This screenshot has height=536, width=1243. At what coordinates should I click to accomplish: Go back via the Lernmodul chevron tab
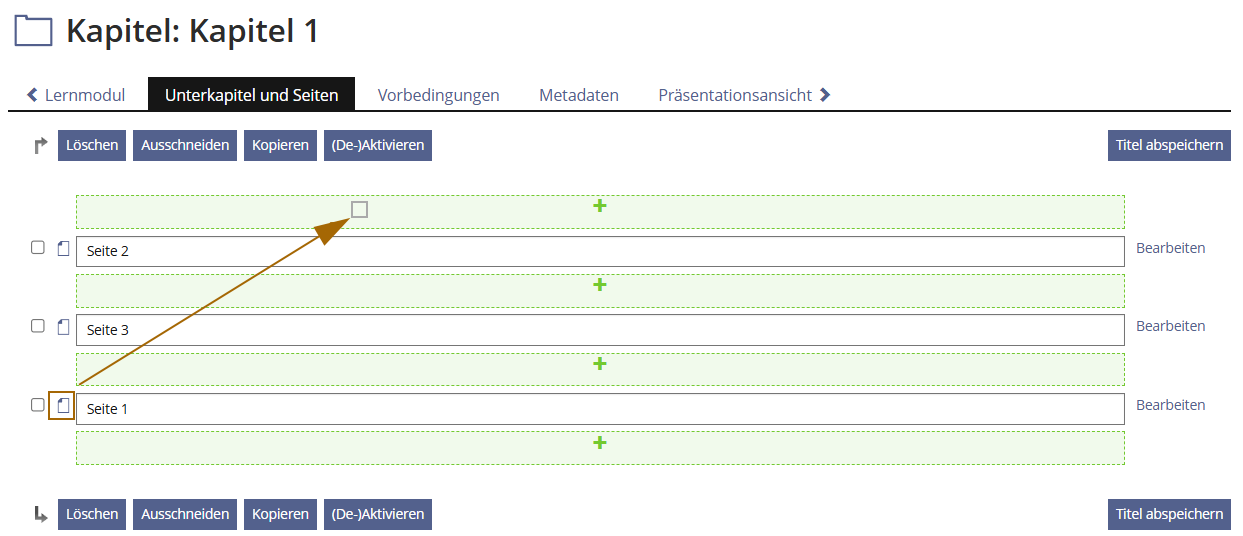76,95
